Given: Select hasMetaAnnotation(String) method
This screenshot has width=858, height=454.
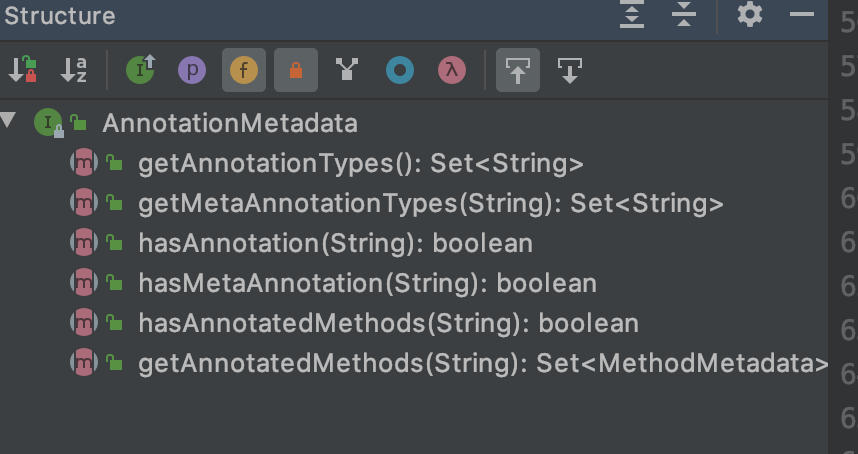Looking at the screenshot, I should point(366,283).
